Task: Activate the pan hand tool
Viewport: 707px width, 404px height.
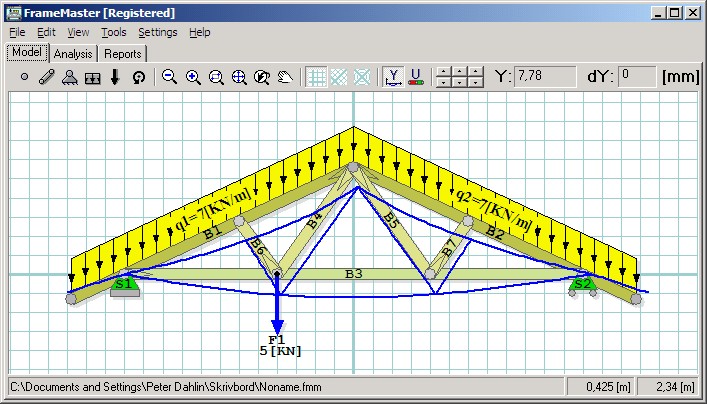Action: click(285, 77)
